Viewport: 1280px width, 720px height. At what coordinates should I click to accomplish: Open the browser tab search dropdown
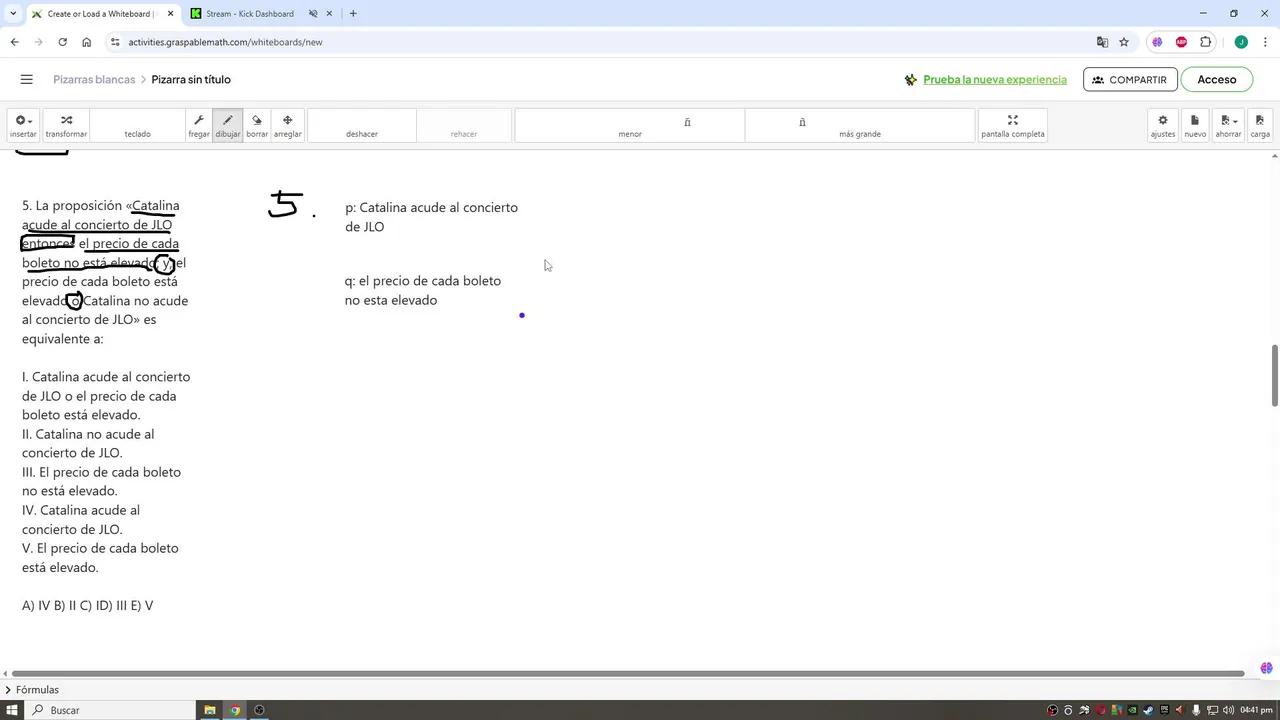tap(12, 14)
